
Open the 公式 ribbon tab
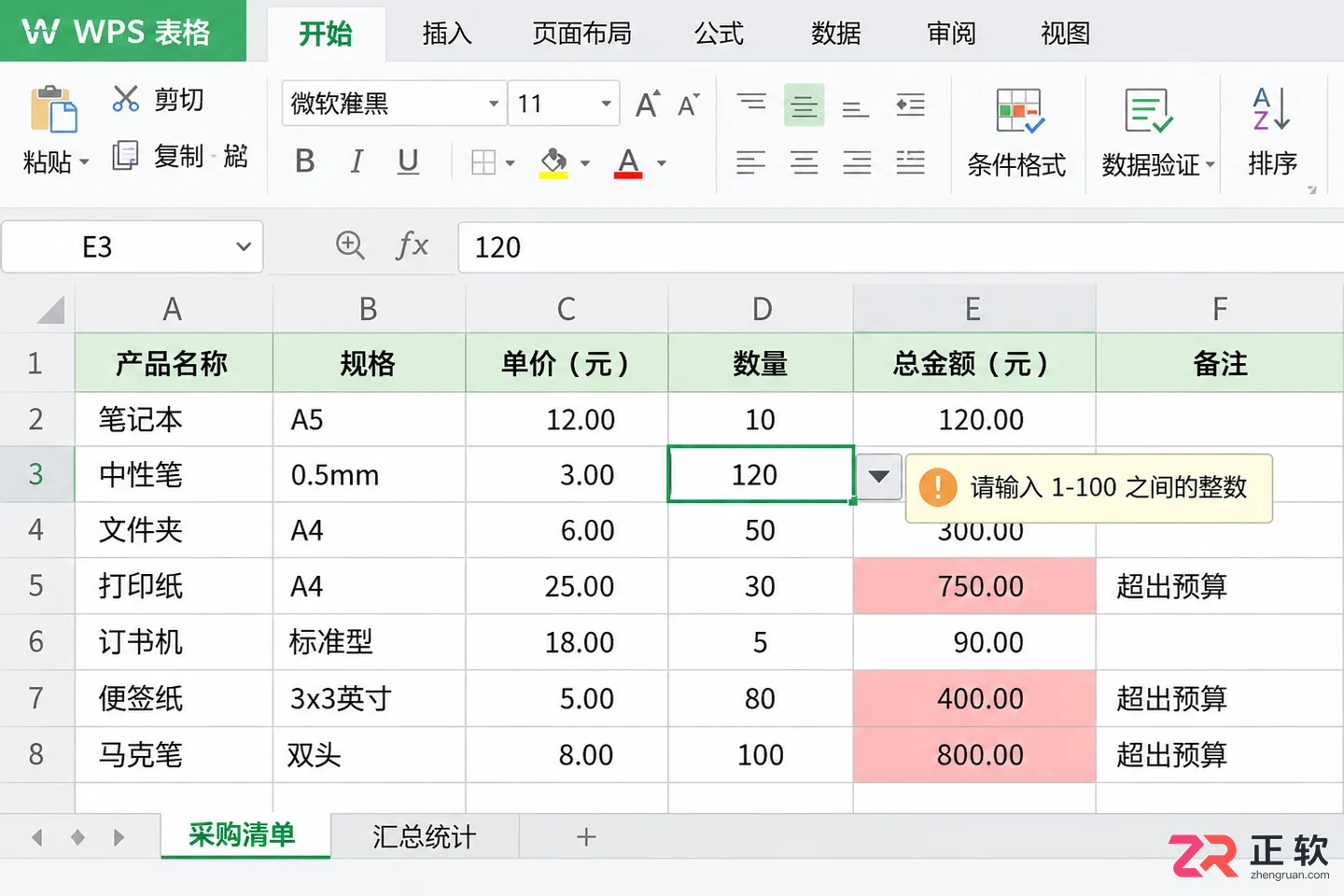pos(719,34)
